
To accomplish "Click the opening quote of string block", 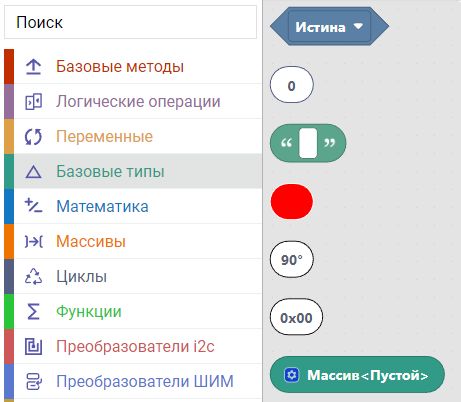I will (x=286, y=143).
